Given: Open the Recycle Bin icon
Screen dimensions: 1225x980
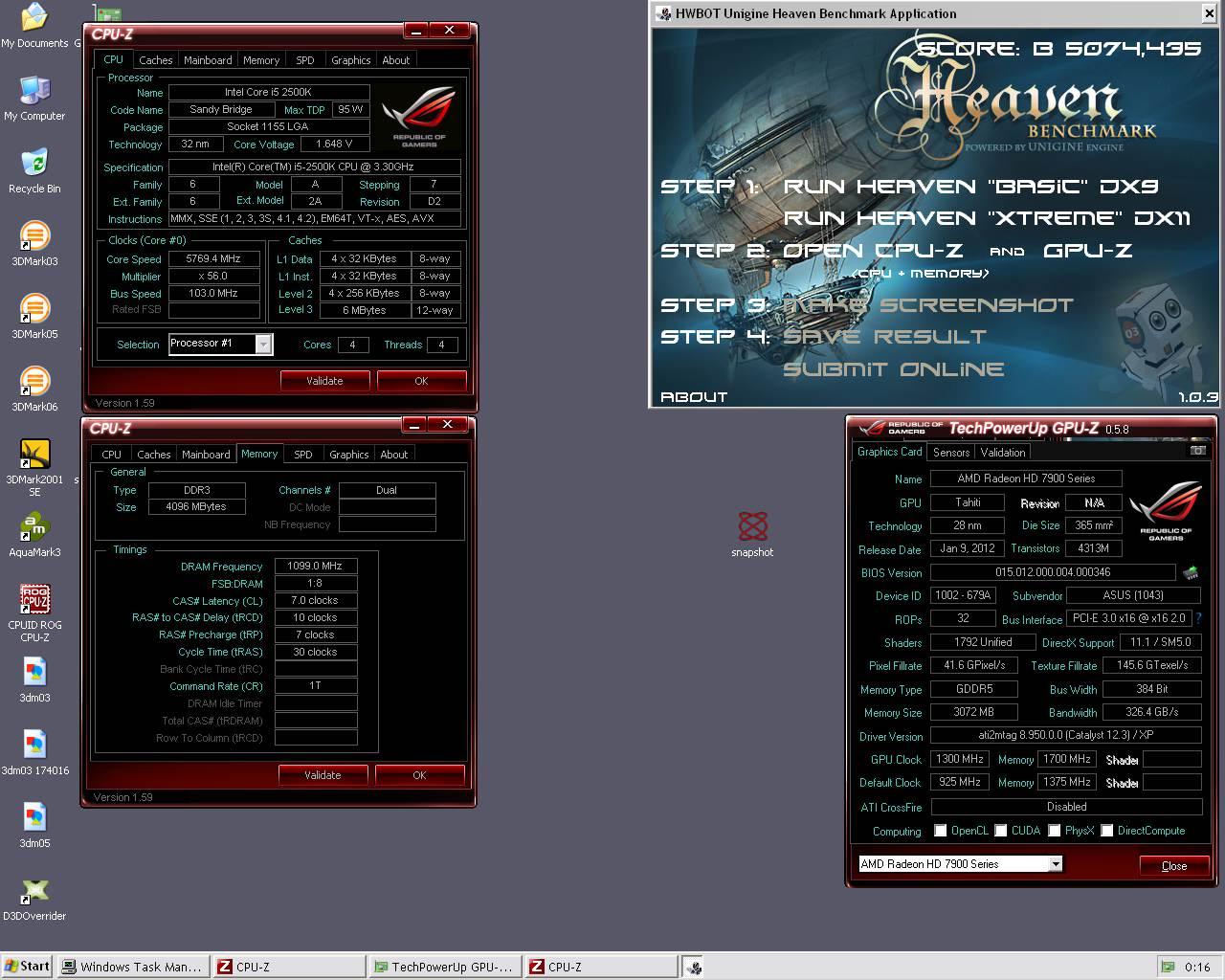Looking at the screenshot, I should point(34,169).
